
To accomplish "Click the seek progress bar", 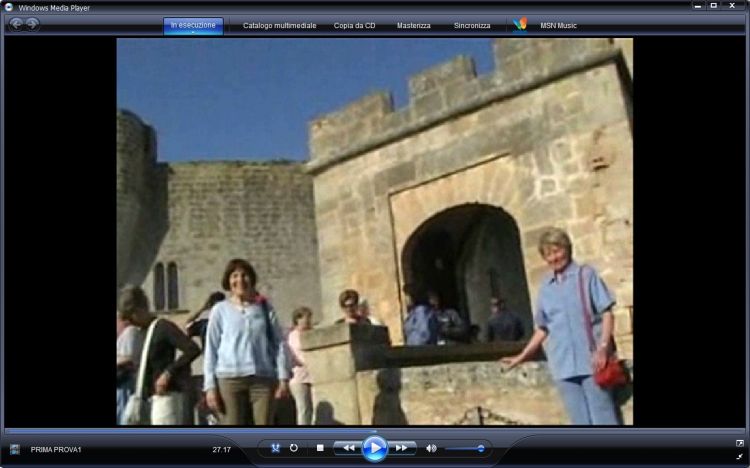I will click(375, 431).
